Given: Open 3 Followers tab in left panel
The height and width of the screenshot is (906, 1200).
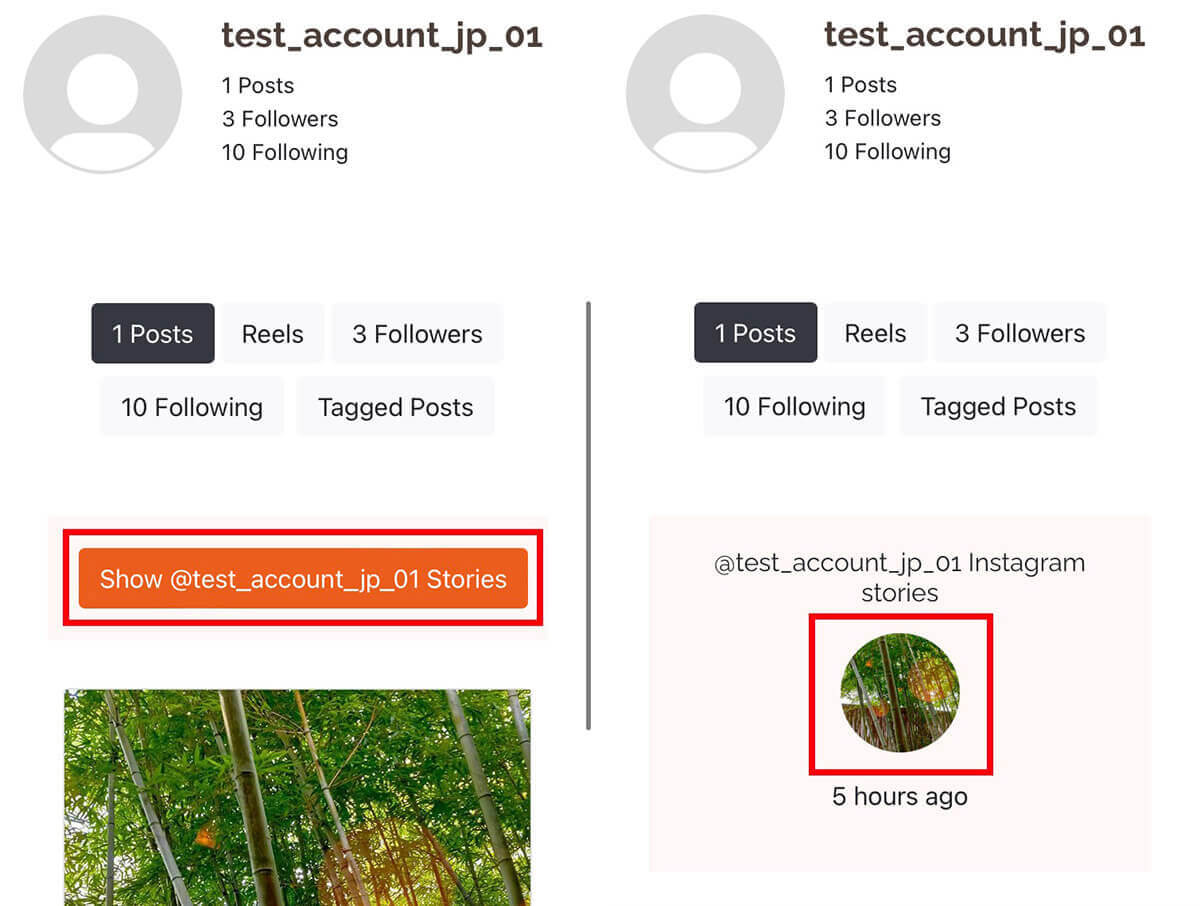Looking at the screenshot, I should (x=417, y=333).
